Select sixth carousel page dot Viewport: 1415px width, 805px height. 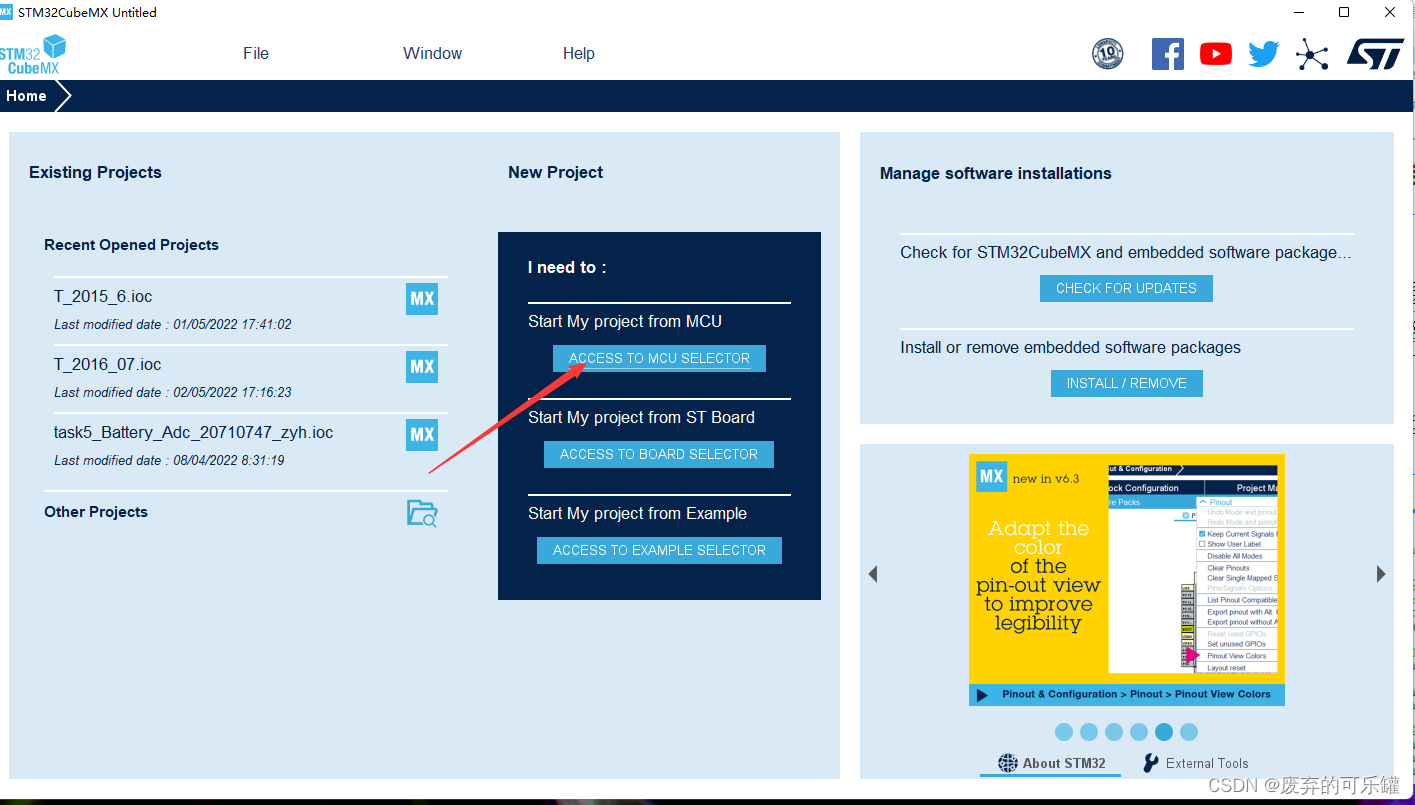[x=1189, y=732]
